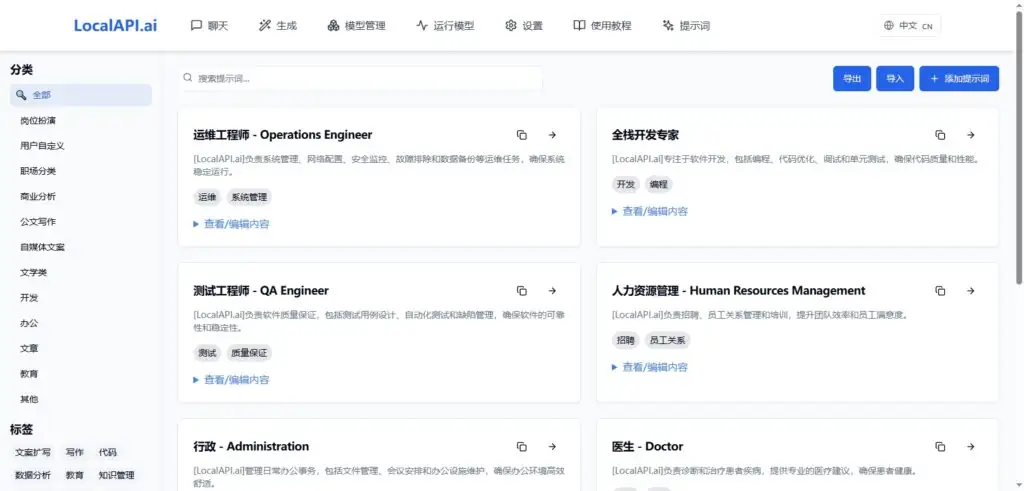Click the 系统管理 tag chip
The height and width of the screenshot is (491, 1024).
(x=249, y=197)
